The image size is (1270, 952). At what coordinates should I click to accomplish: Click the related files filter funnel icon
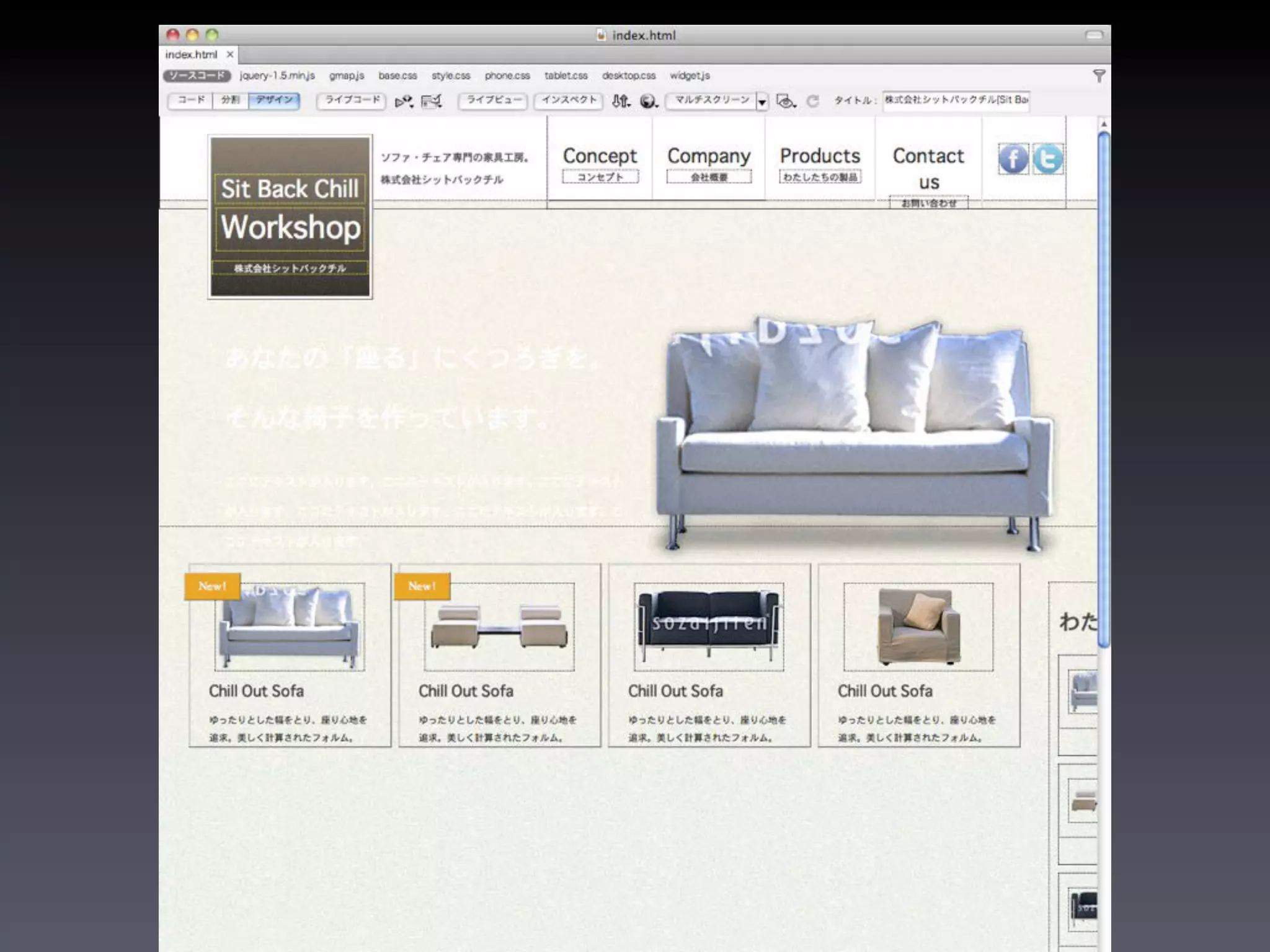1099,76
